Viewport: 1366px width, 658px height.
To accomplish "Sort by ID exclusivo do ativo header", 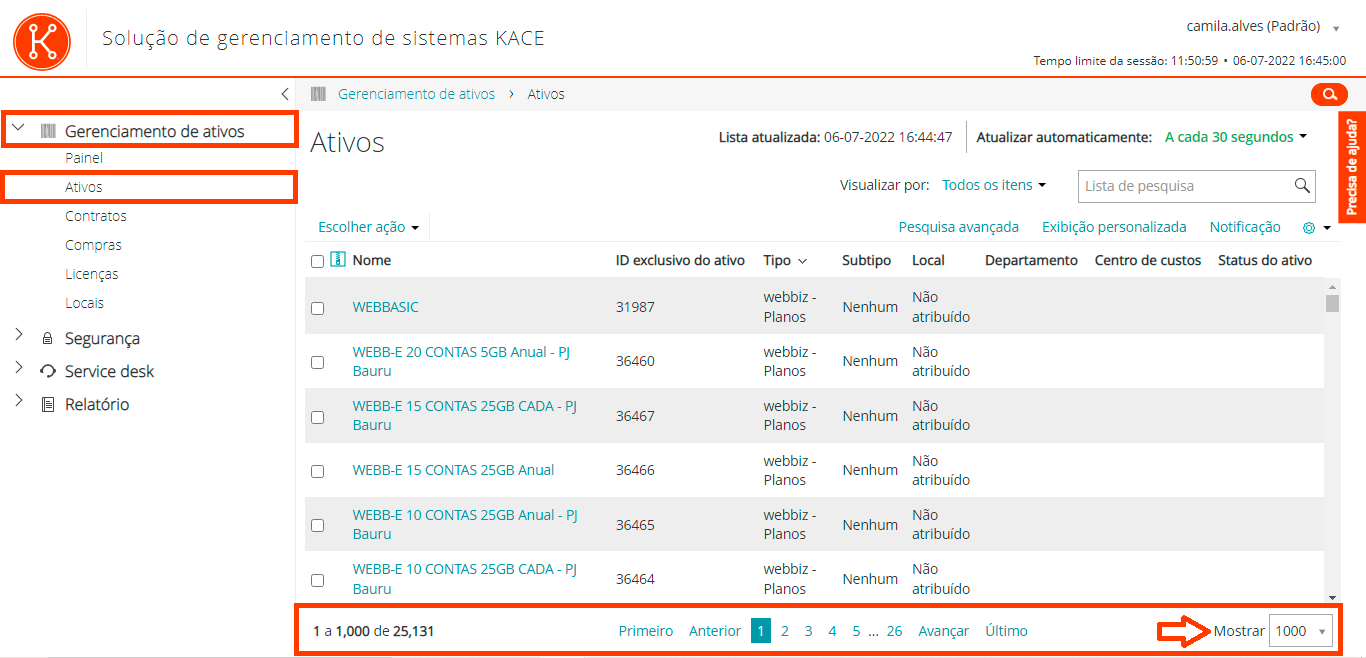I will (680, 260).
